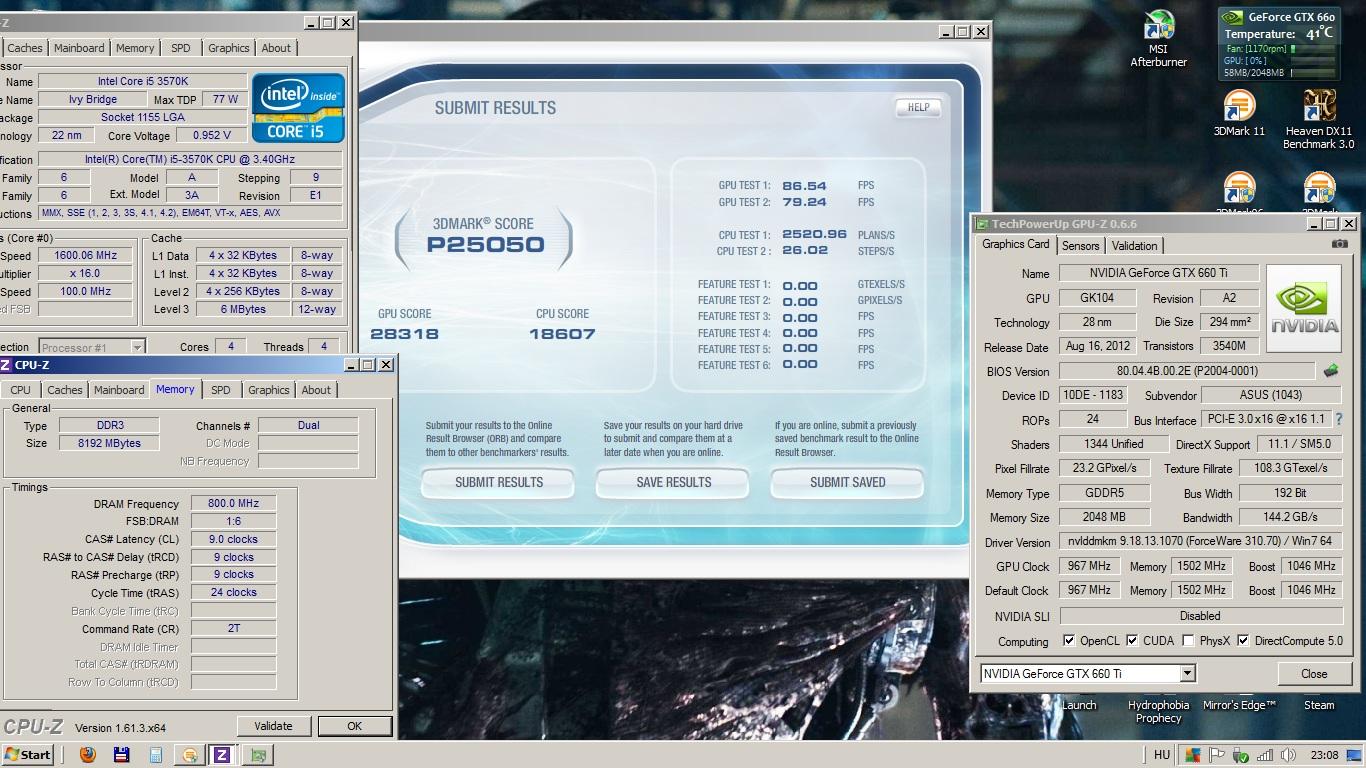Viewport: 1366px width, 768px height.
Task: Click the floppy disk icon in the taskbar
Action: 122,755
